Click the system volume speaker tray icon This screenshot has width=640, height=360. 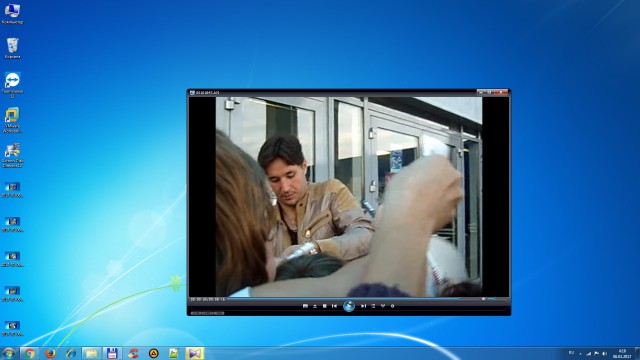604,353
